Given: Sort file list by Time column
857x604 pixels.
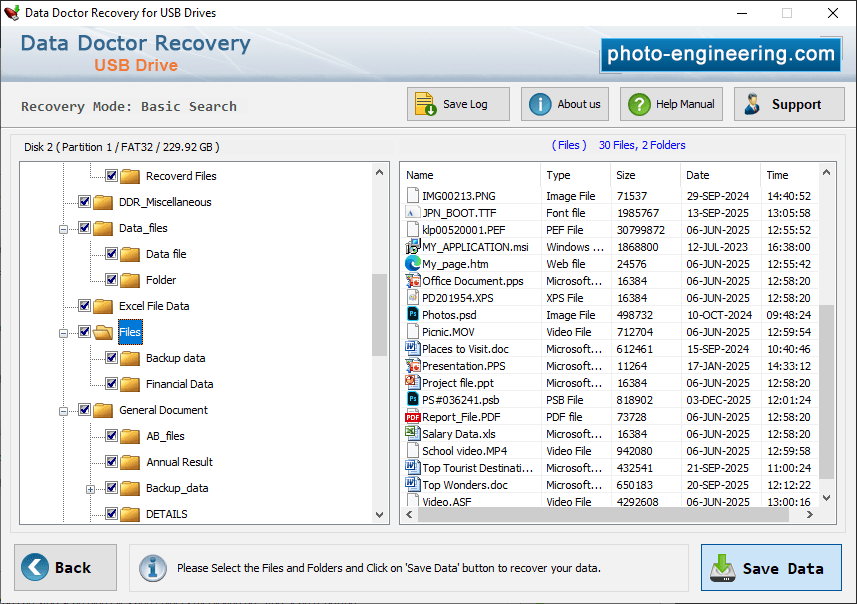Looking at the screenshot, I should point(789,175).
